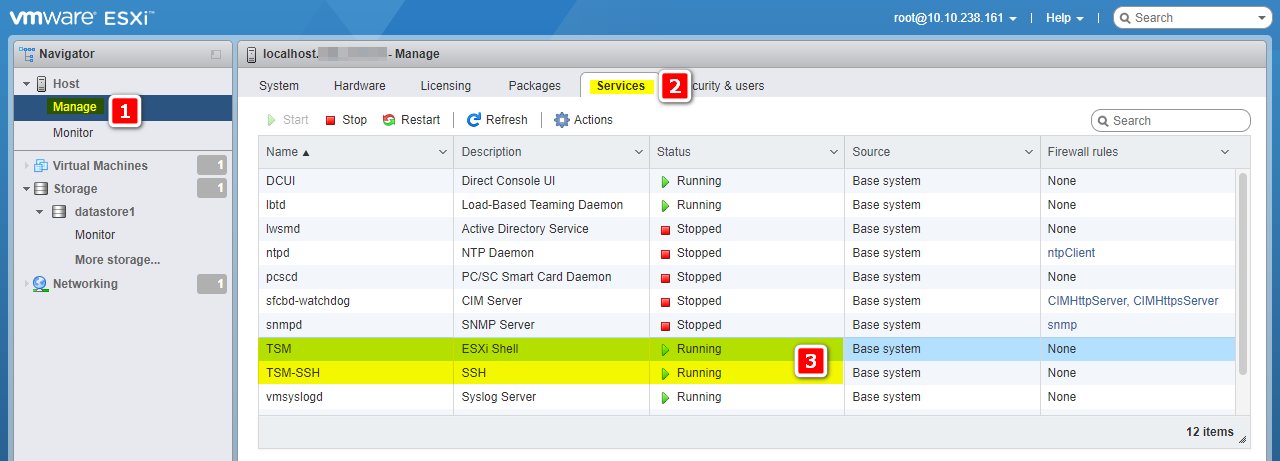Switch to the Licensing tab
Image resolution: width=1280 pixels, height=461 pixels.
(445, 86)
